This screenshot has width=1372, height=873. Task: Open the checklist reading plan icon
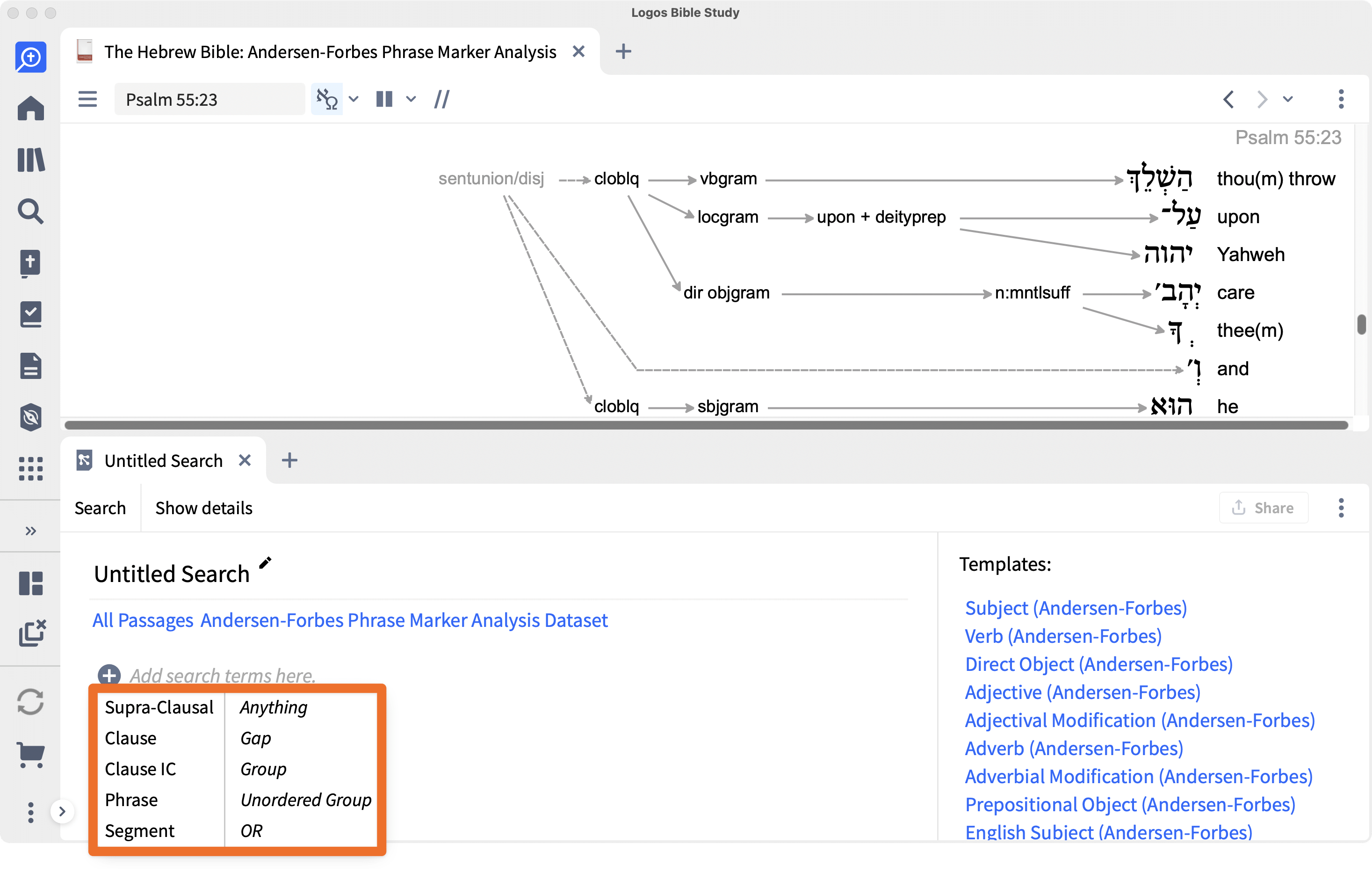[x=31, y=314]
